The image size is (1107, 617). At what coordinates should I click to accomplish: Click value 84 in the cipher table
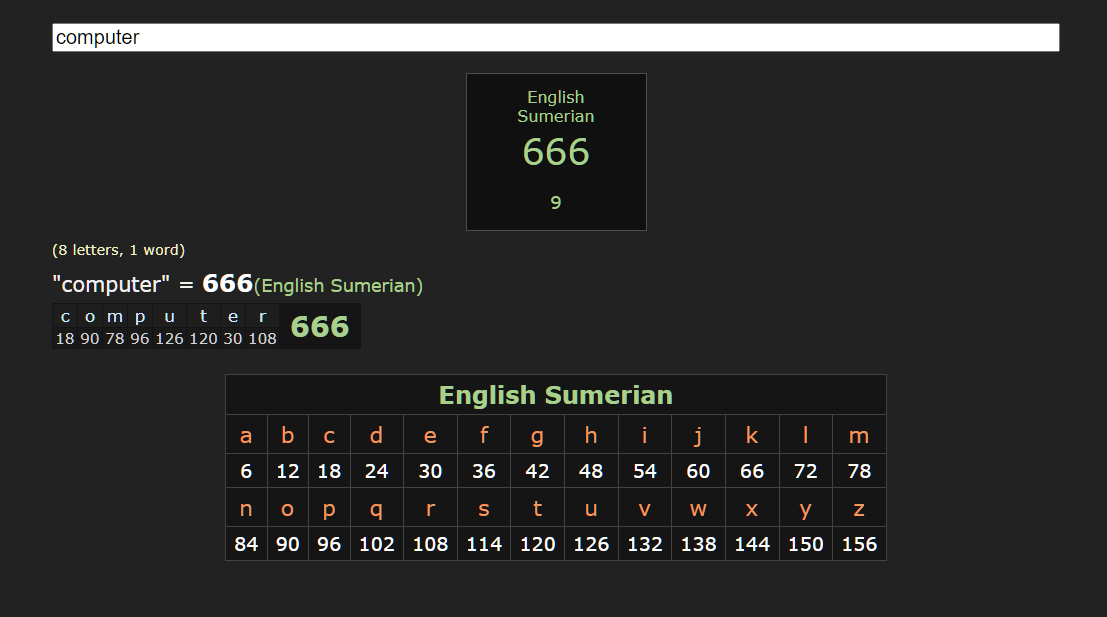(246, 544)
